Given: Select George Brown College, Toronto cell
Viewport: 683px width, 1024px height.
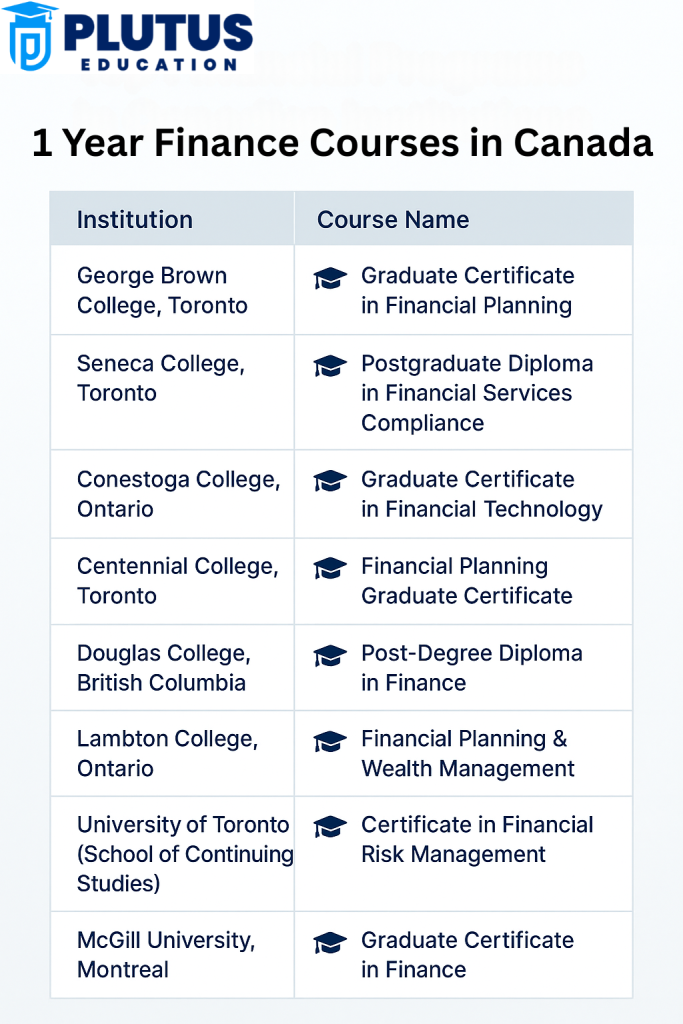Looking at the screenshot, I should (162, 291).
